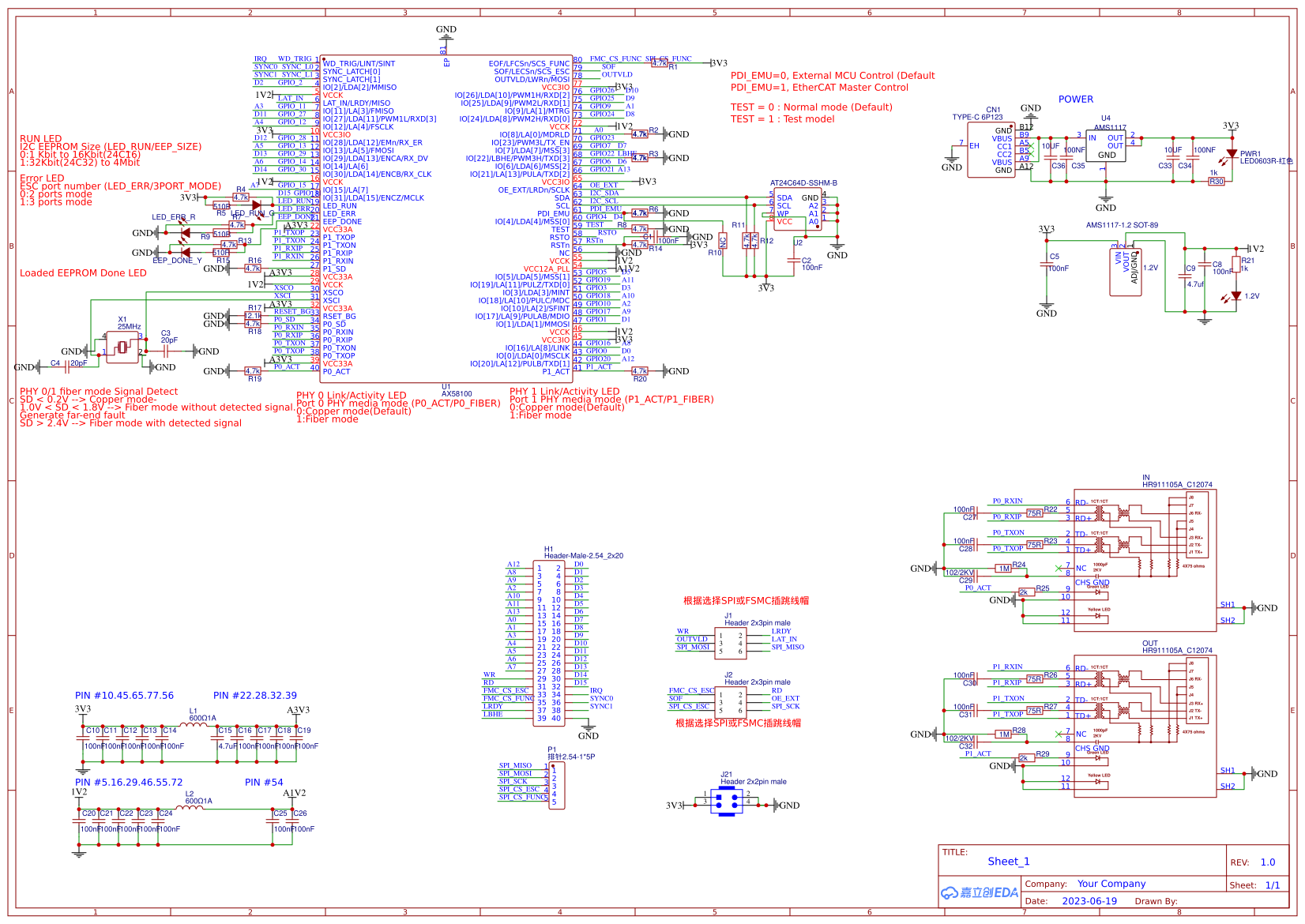Select the J1 2x3pin header body

(x=731, y=642)
